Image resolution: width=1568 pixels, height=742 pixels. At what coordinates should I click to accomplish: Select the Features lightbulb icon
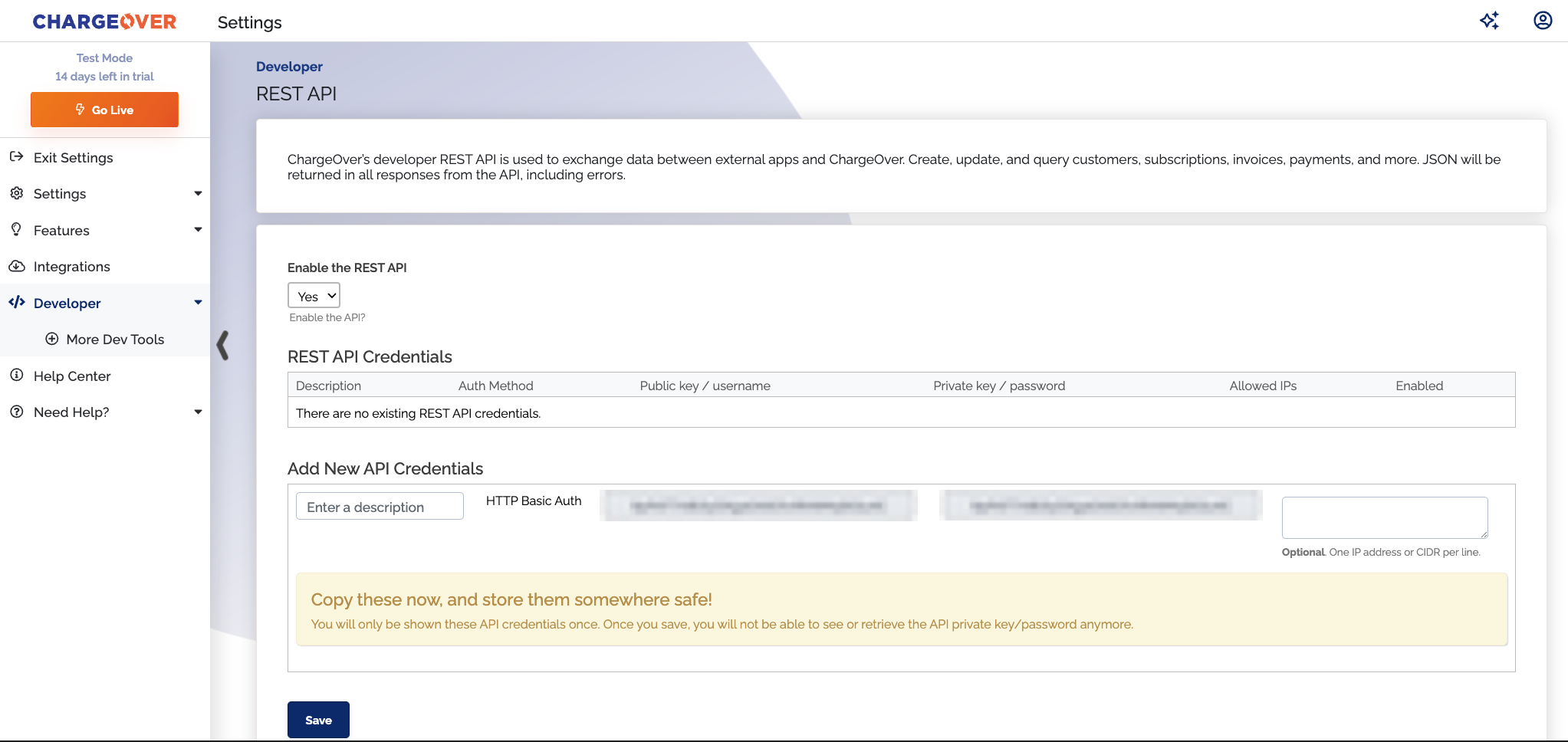point(17,230)
